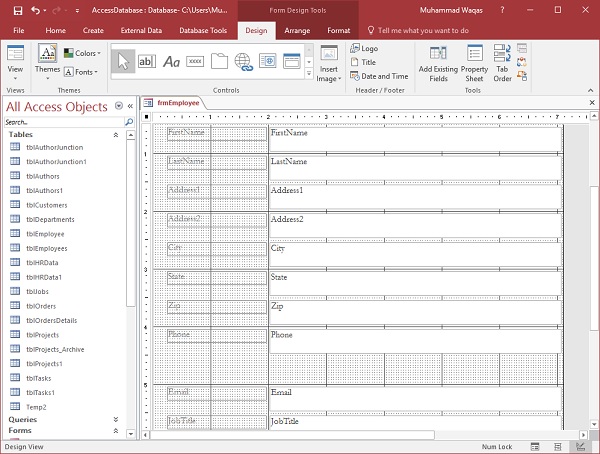Open the Colors dropdown
Viewport: 600px width, 454px height.
tap(84, 53)
